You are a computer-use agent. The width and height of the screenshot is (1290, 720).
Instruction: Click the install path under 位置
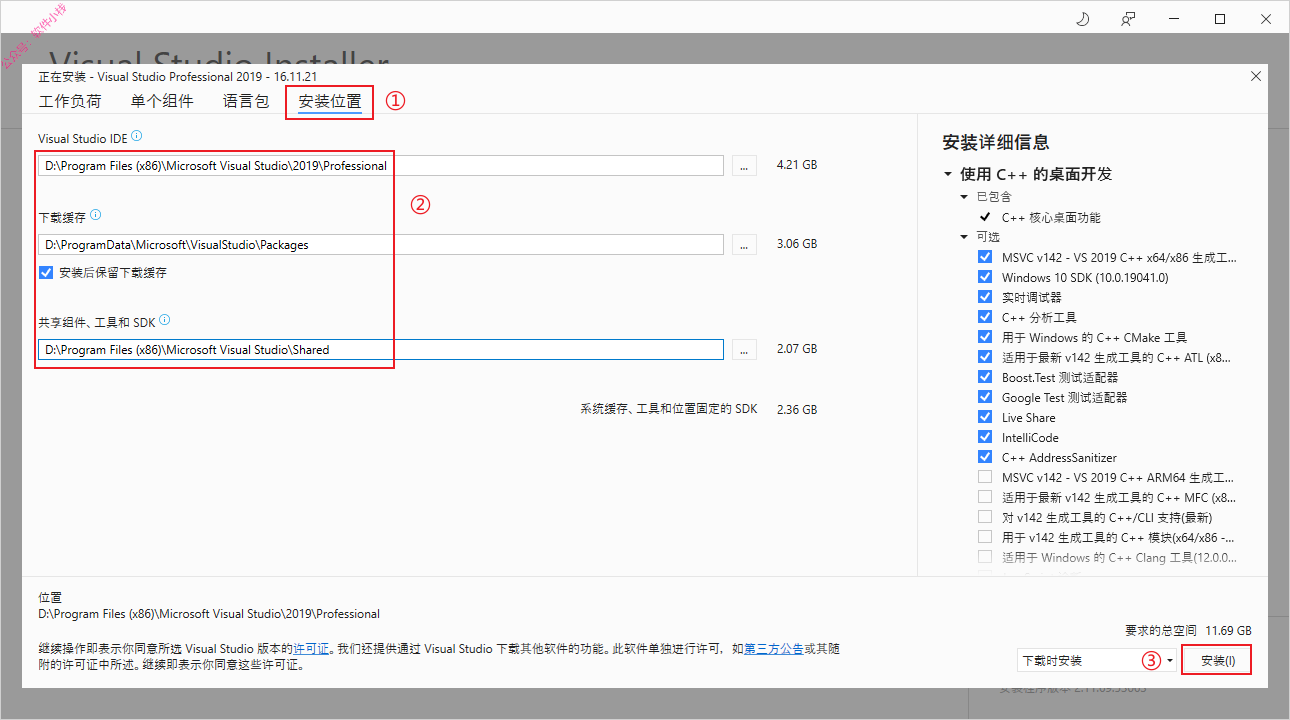click(209, 614)
